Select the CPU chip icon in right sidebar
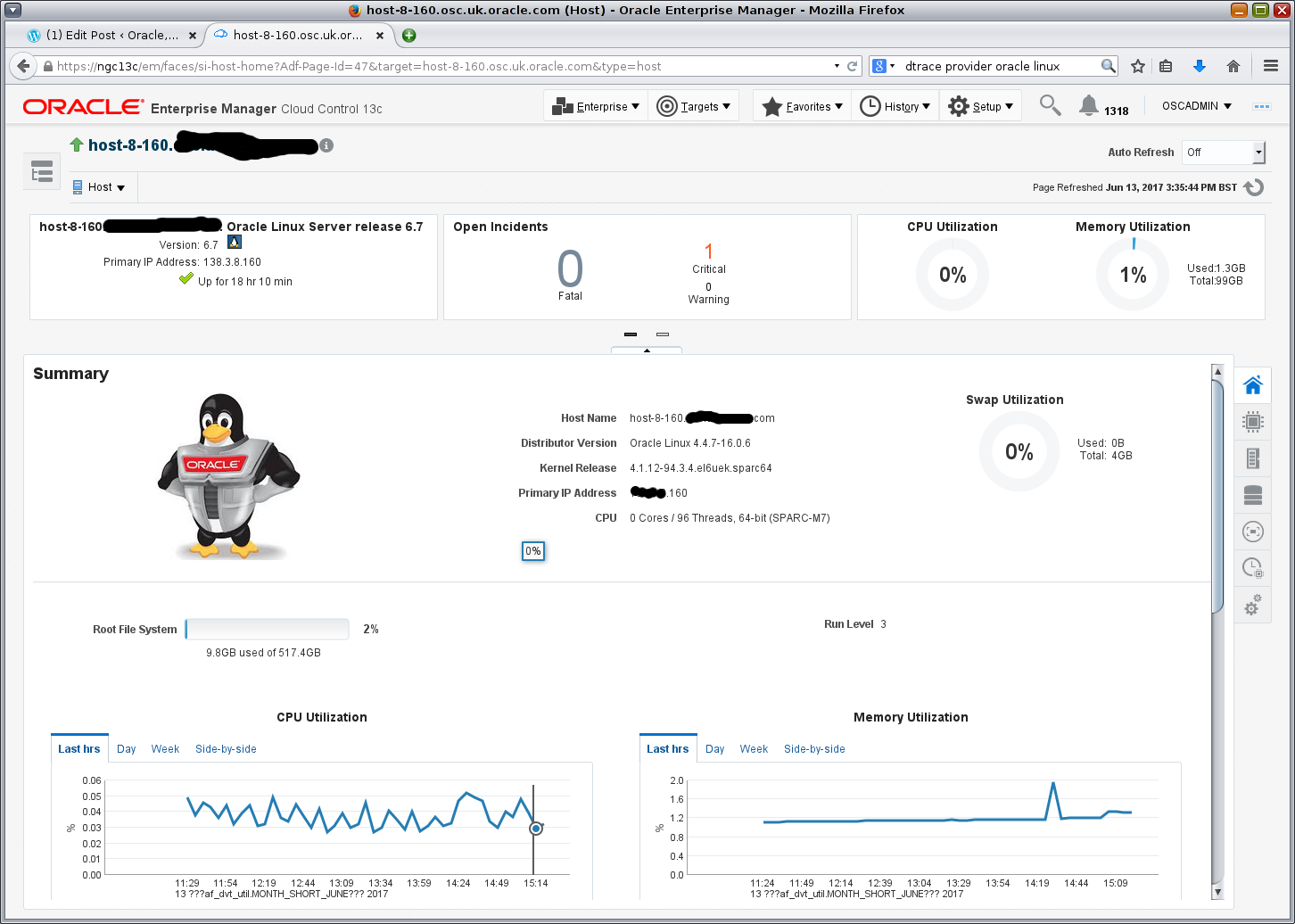This screenshot has height=924, width=1295. pyautogui.click(x=1252, y=422)
